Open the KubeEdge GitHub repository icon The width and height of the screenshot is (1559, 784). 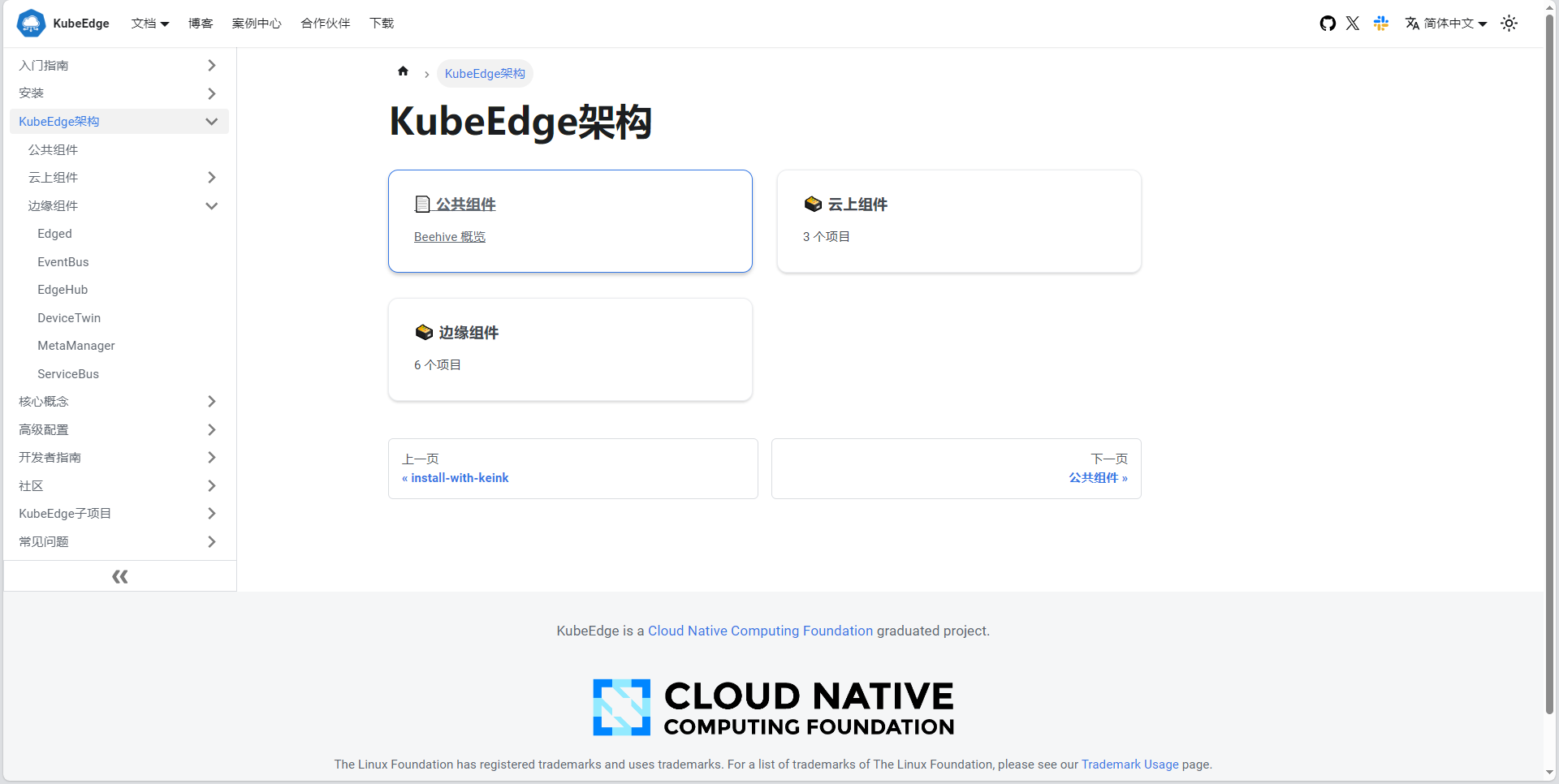pyautogui.click(x=1328, y=23)
